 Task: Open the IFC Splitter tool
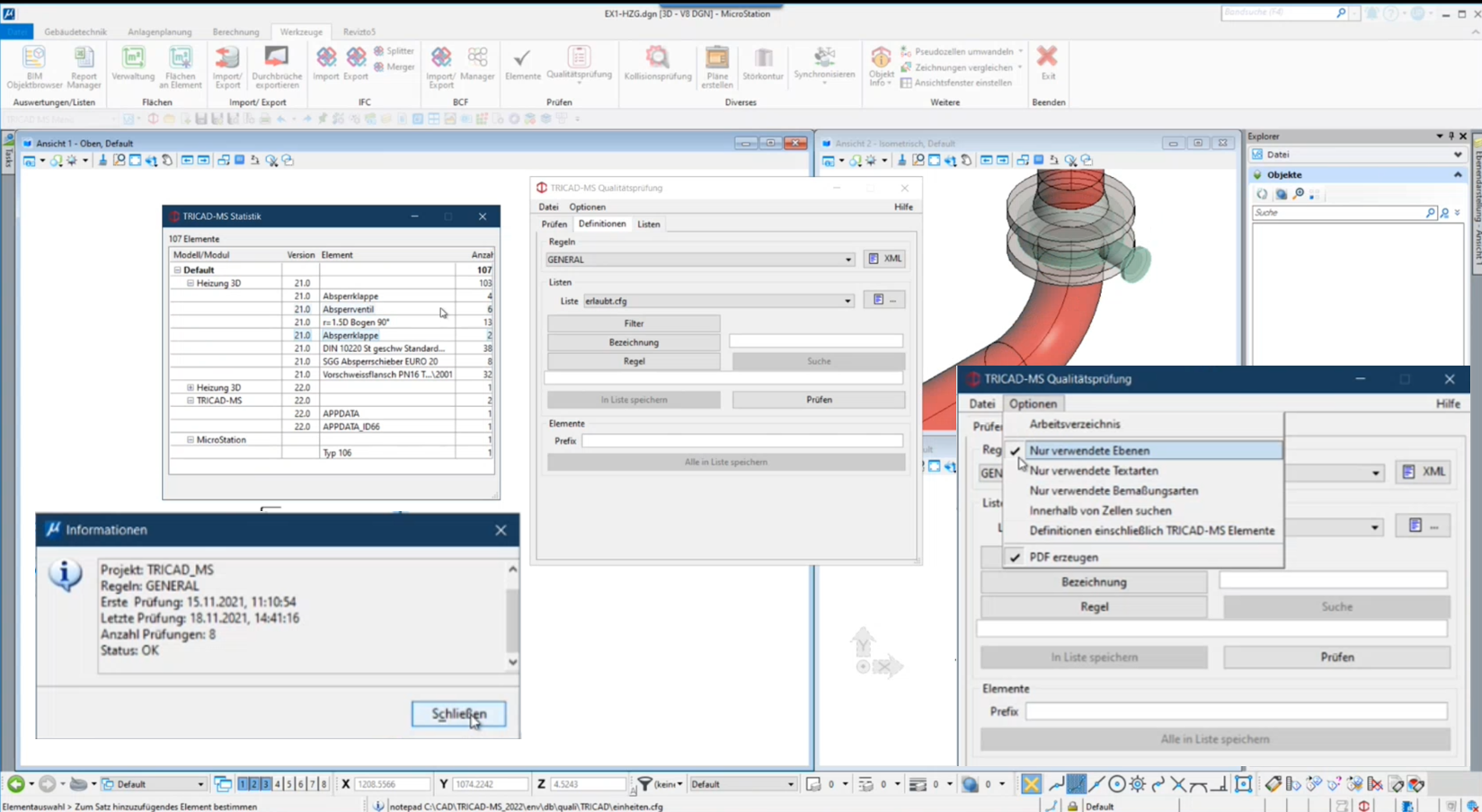coord(394,51)
